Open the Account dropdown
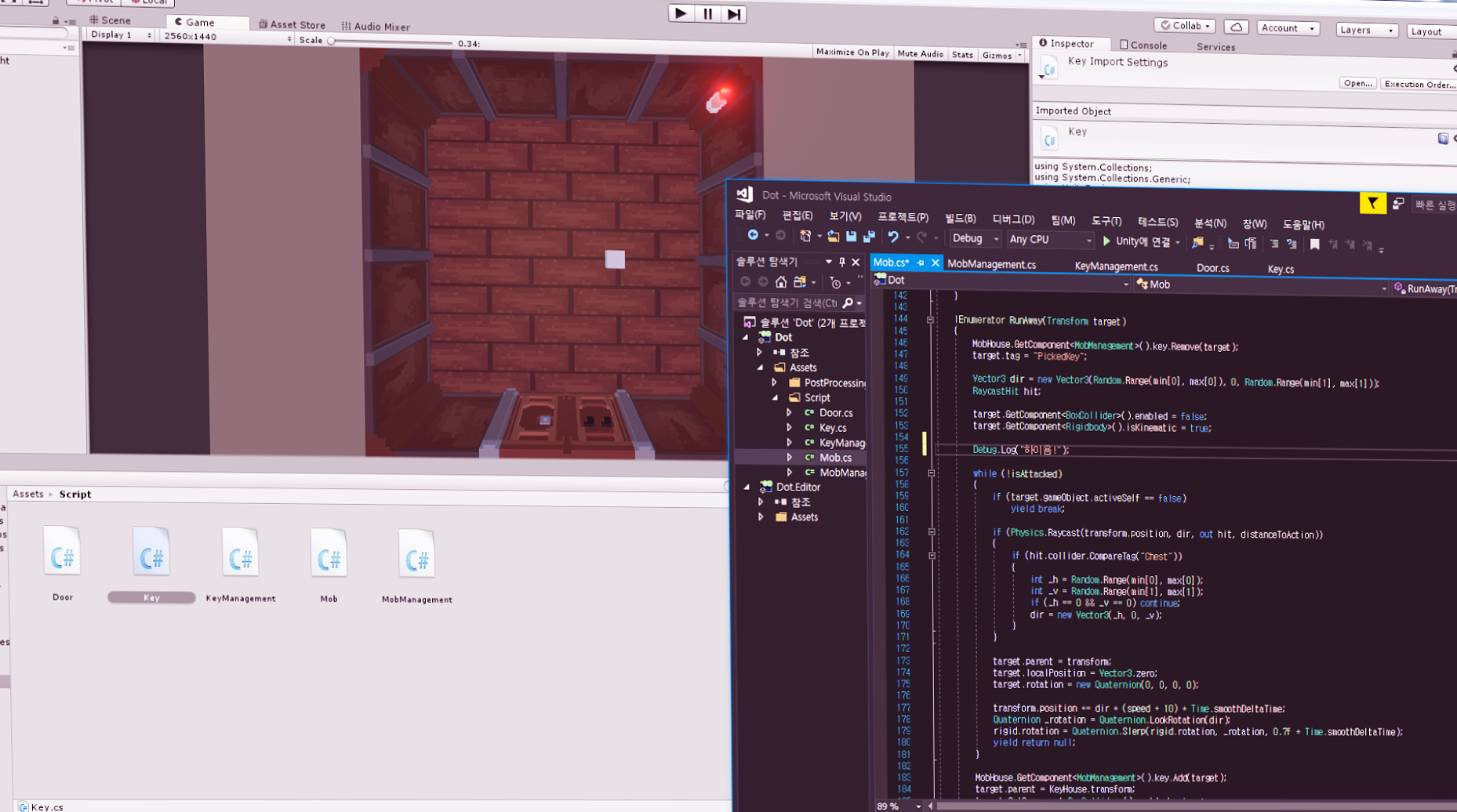The height and width of the screenshot is (812, 1457). 1288,28
